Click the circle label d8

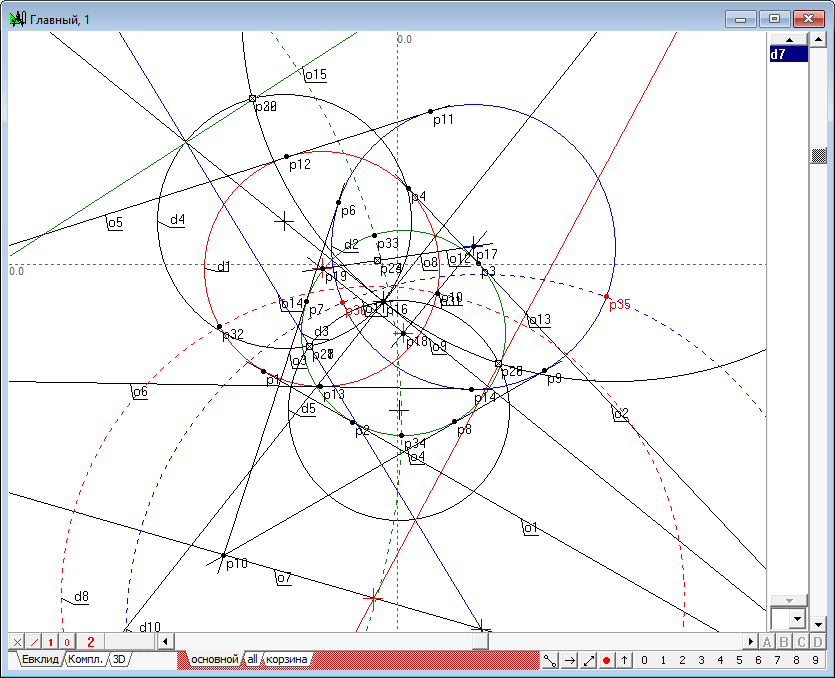81,597
